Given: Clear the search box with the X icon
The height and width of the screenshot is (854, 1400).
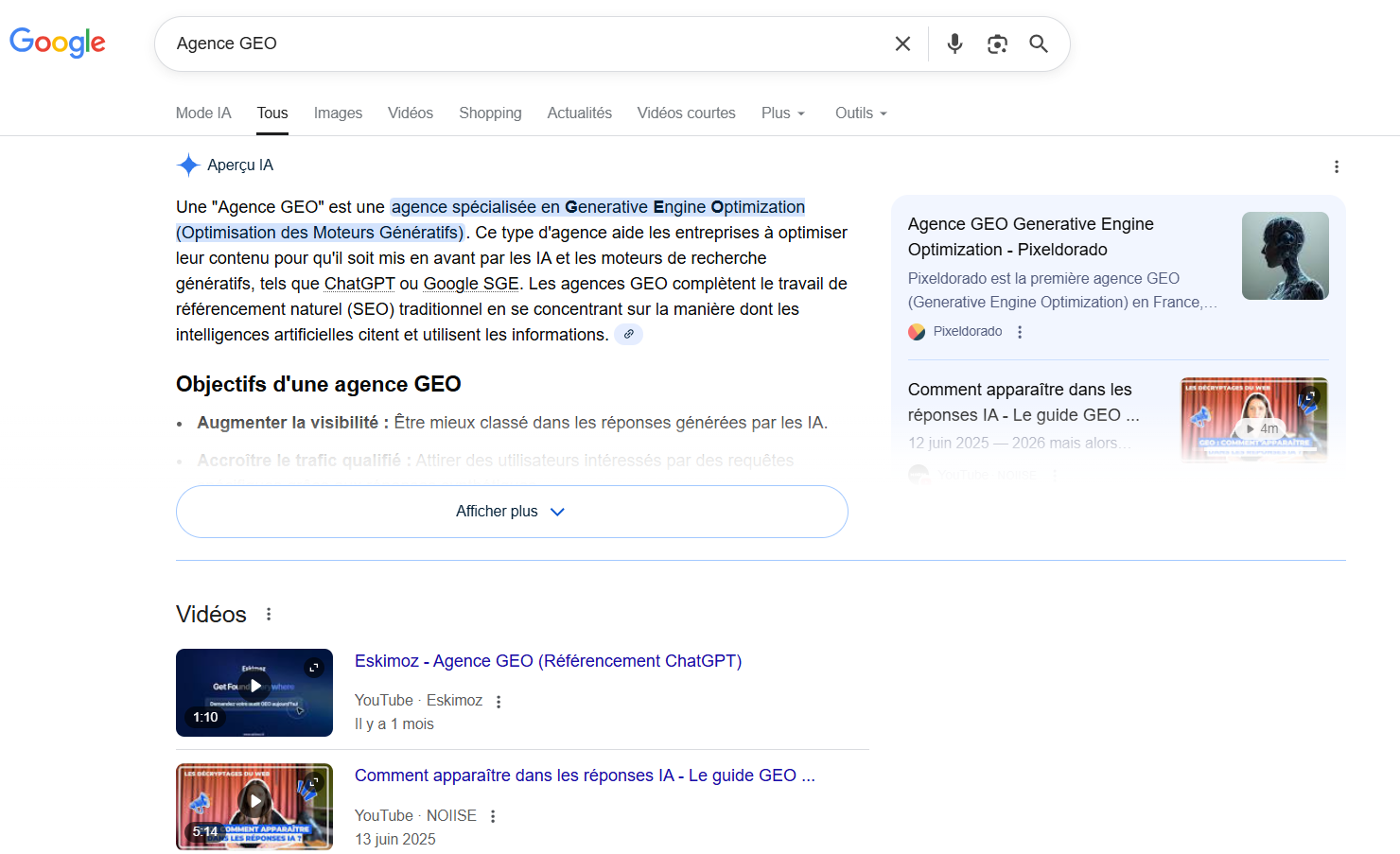Looking at the screenshot, I should point(902,44).
